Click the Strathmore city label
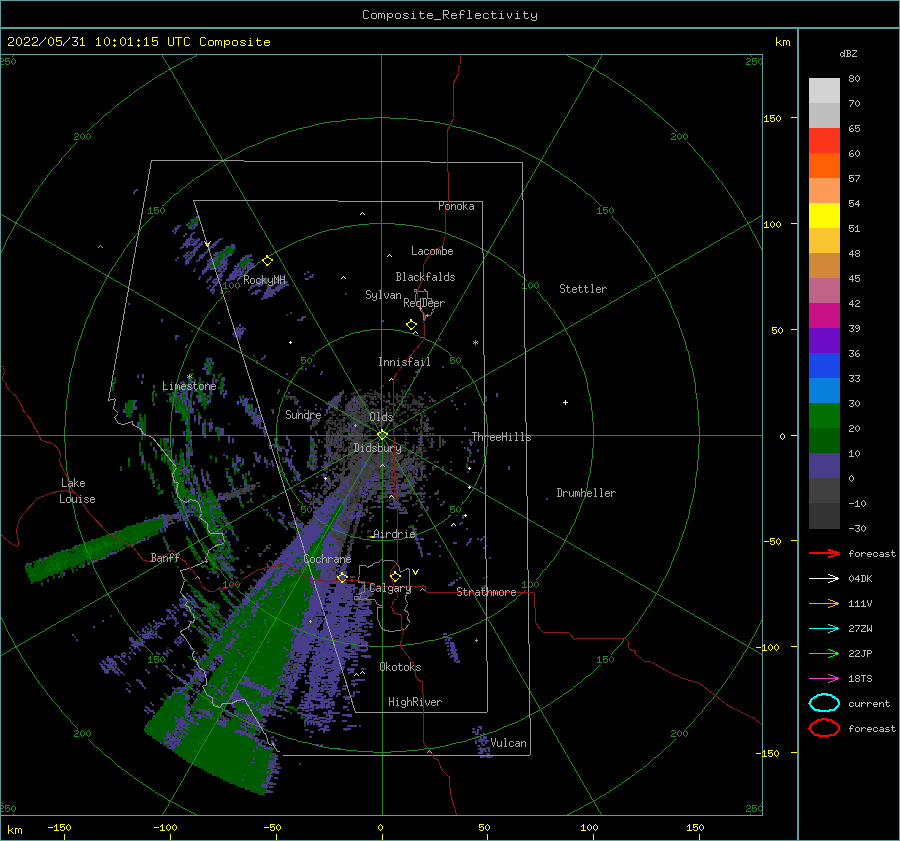 [486, 592]
